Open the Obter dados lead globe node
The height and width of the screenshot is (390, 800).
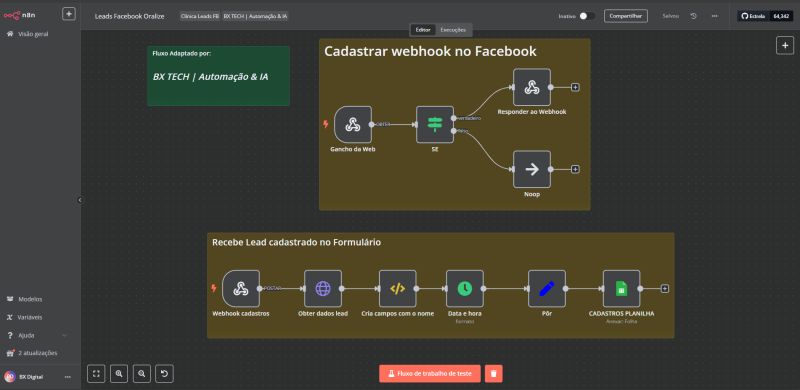click(322, 288)
